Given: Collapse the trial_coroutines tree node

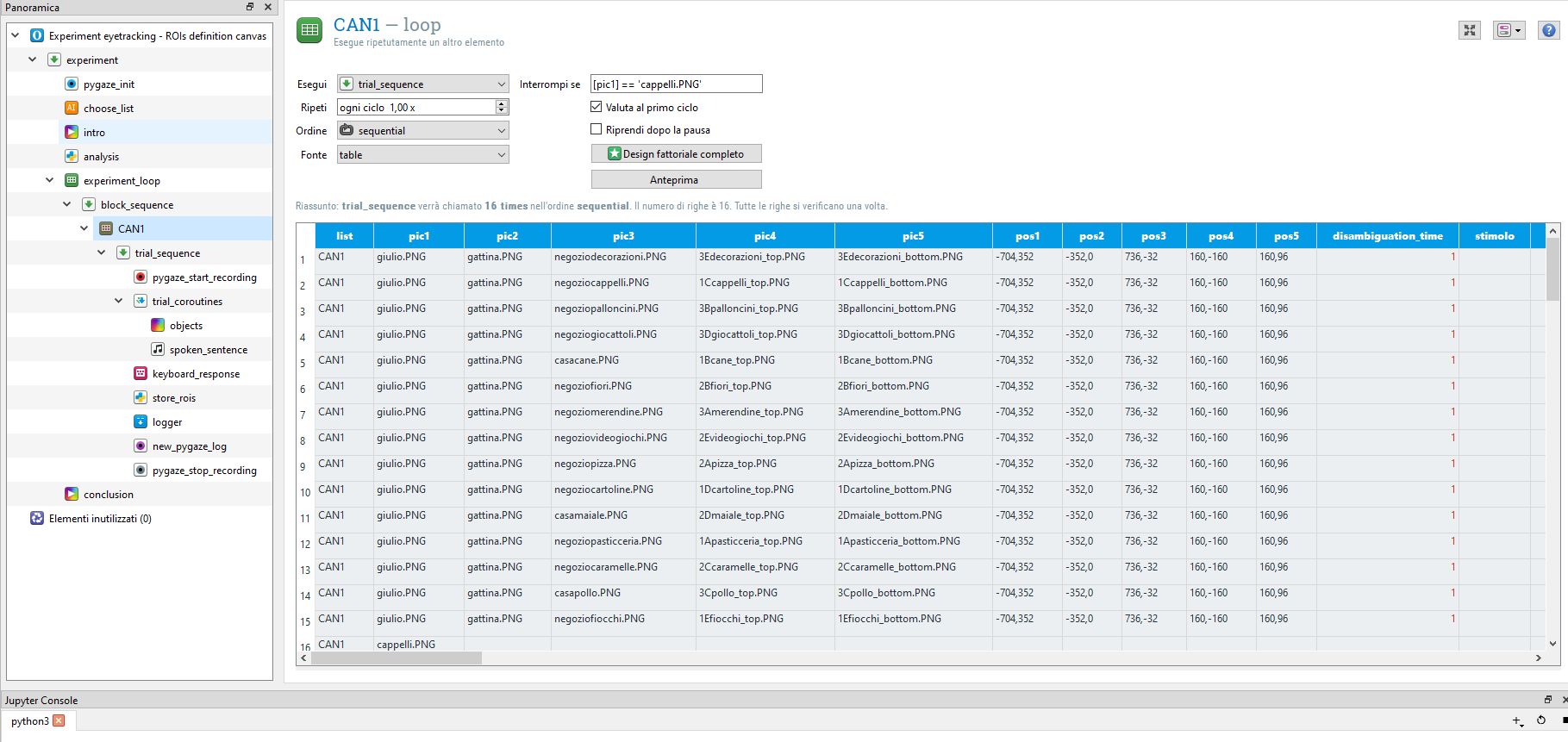Looking at the screenshot, I should point(119,302).
